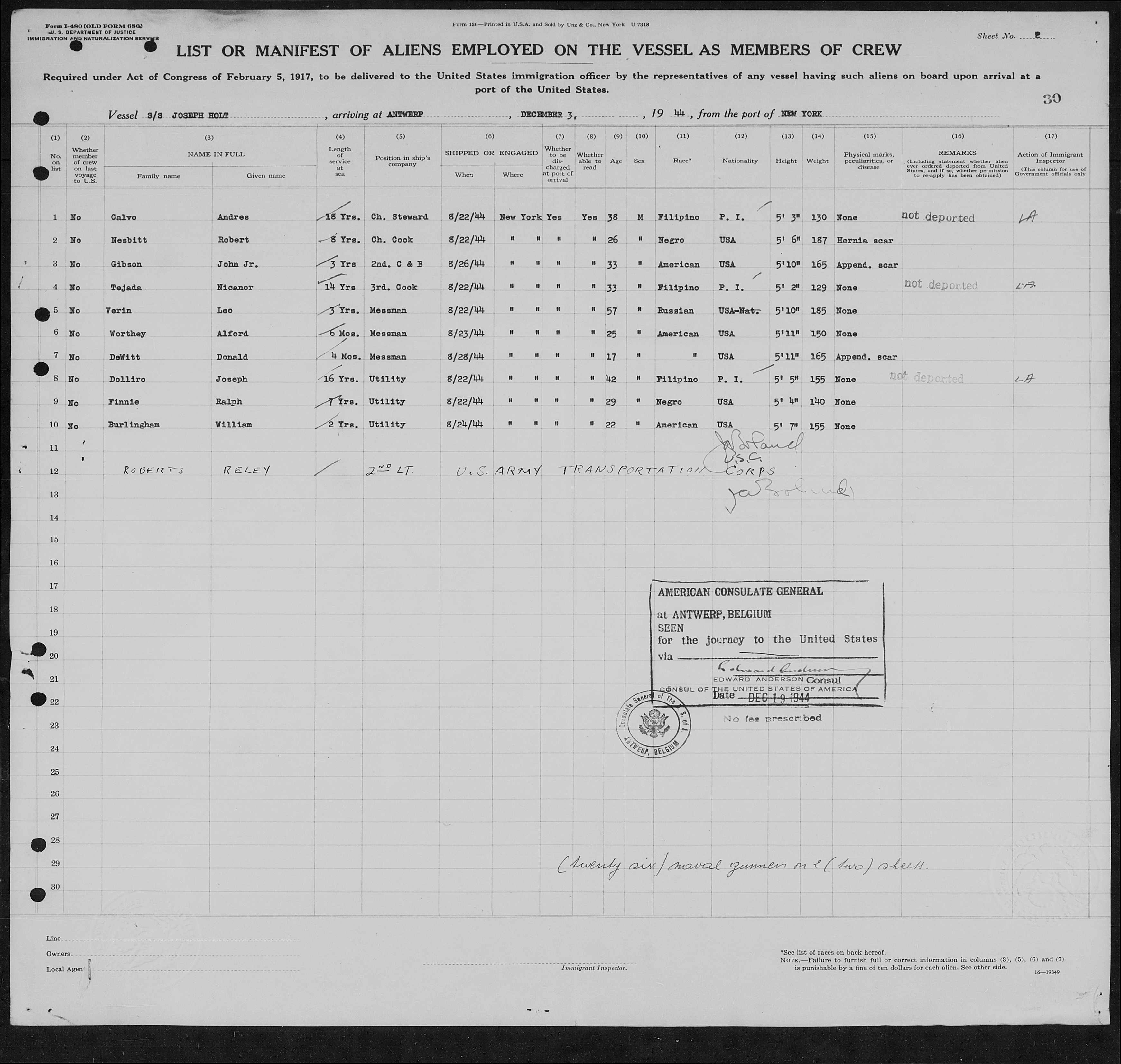The image size is (1121, 1064).
Task: Click the arrival date "DECEMBER 3,"
Action: pos(549,115)
